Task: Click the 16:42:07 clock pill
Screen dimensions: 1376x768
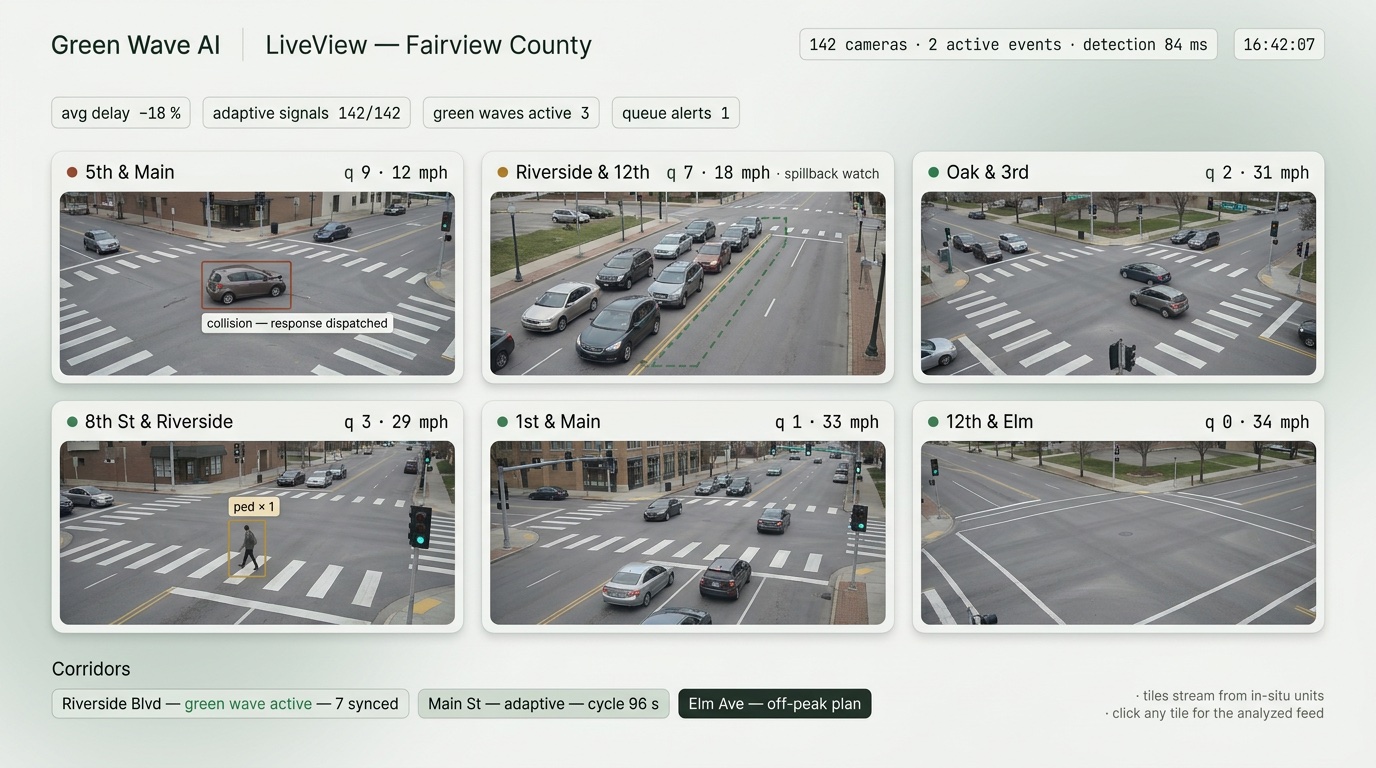Action: (x=1279, y=45)
